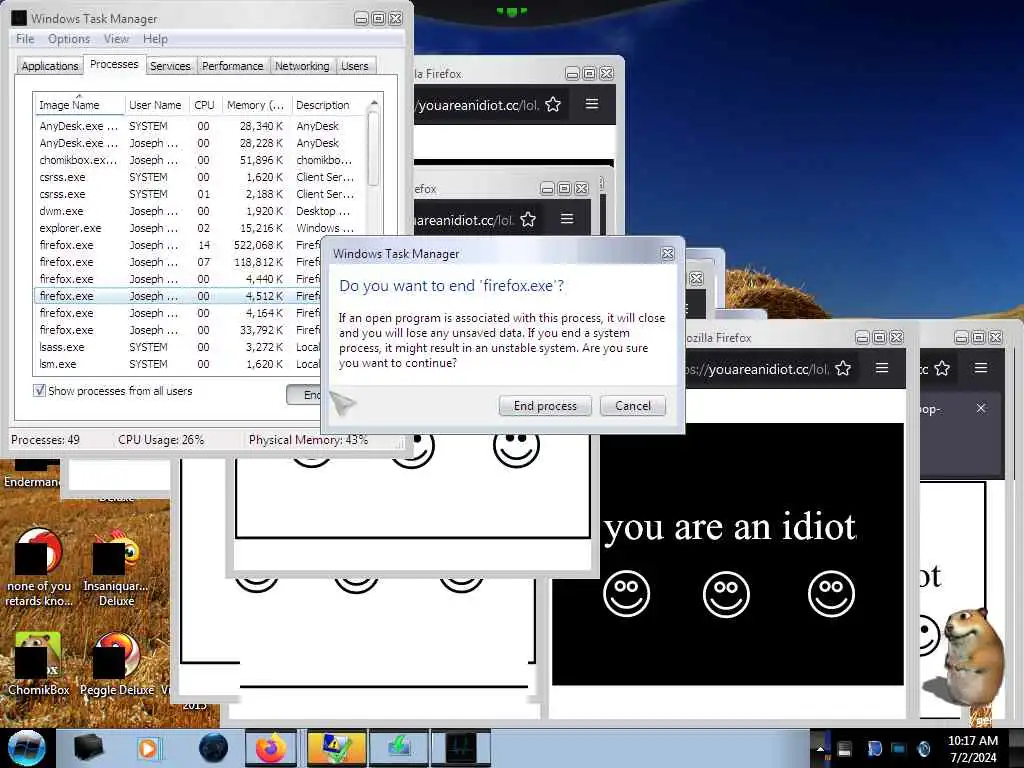Sort processes by the CPU column
1024x768 pixels.
204,105
